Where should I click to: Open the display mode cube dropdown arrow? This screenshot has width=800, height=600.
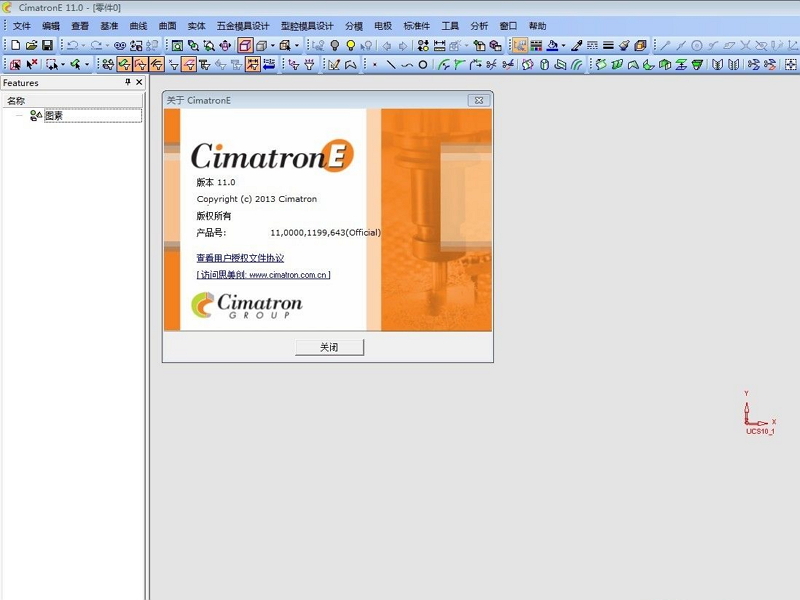[272, 44]
